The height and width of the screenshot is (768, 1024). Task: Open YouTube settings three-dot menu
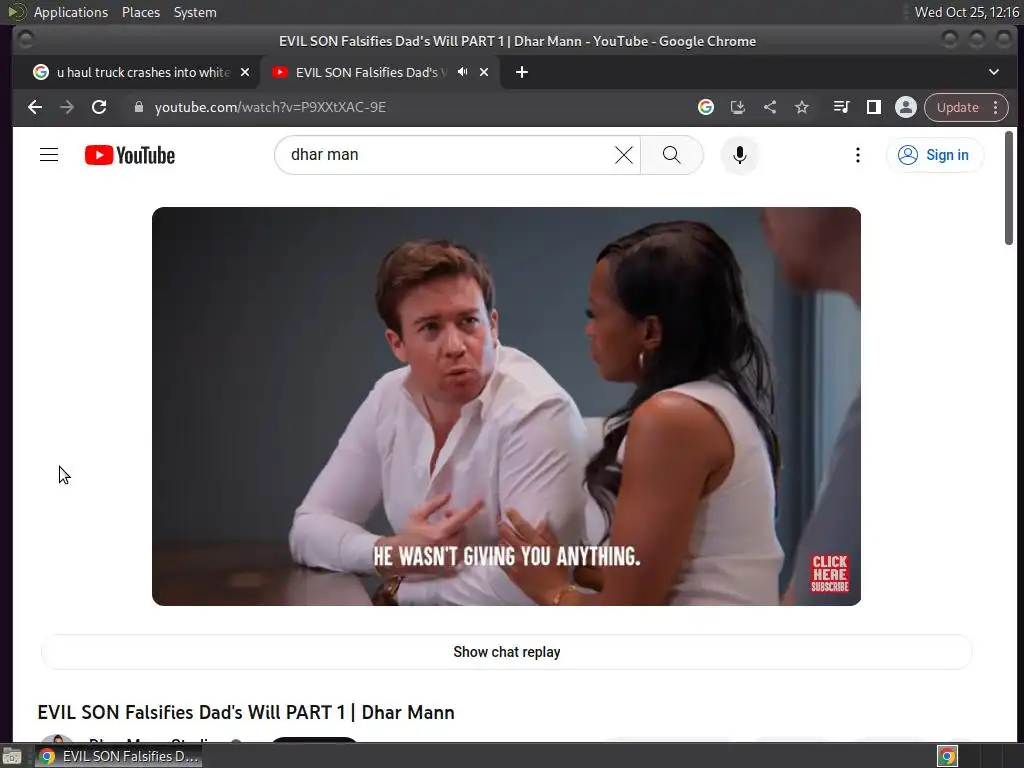858,155
